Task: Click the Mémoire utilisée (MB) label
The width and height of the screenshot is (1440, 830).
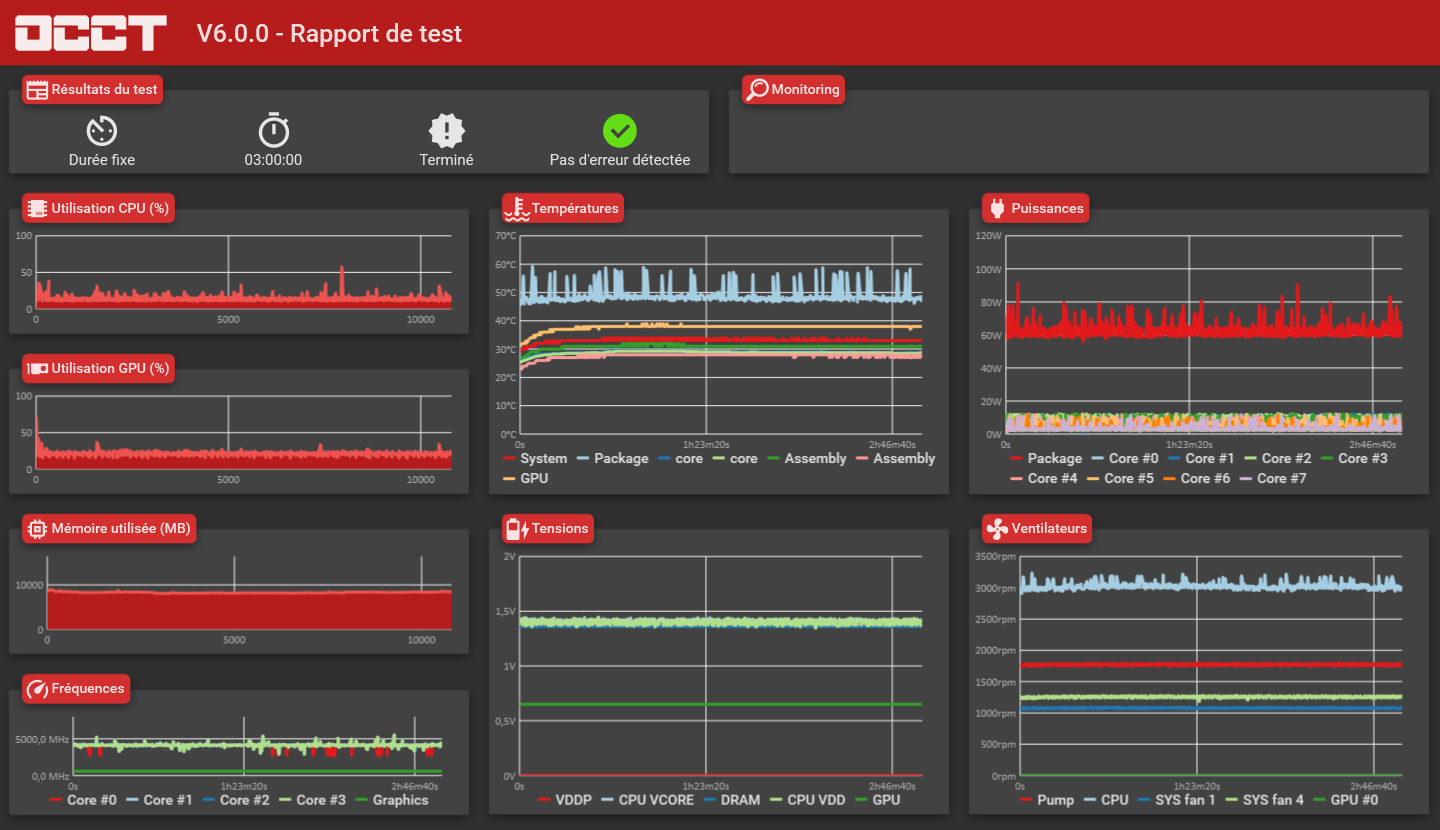Action: coord(120,528)
